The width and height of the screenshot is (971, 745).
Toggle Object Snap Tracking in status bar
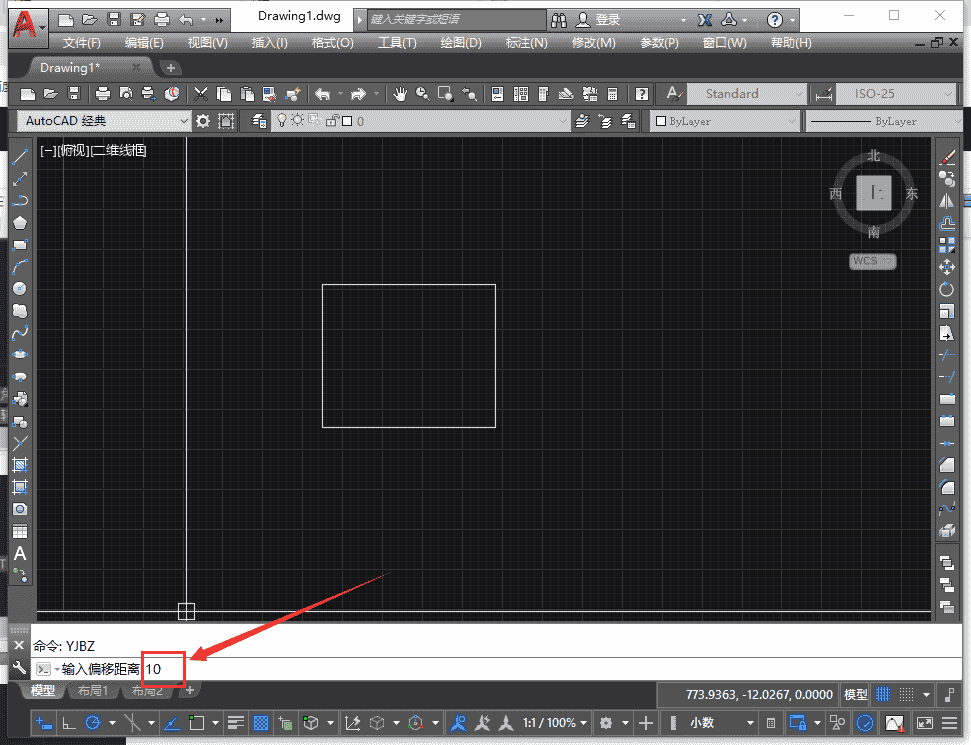click(172, 723)
